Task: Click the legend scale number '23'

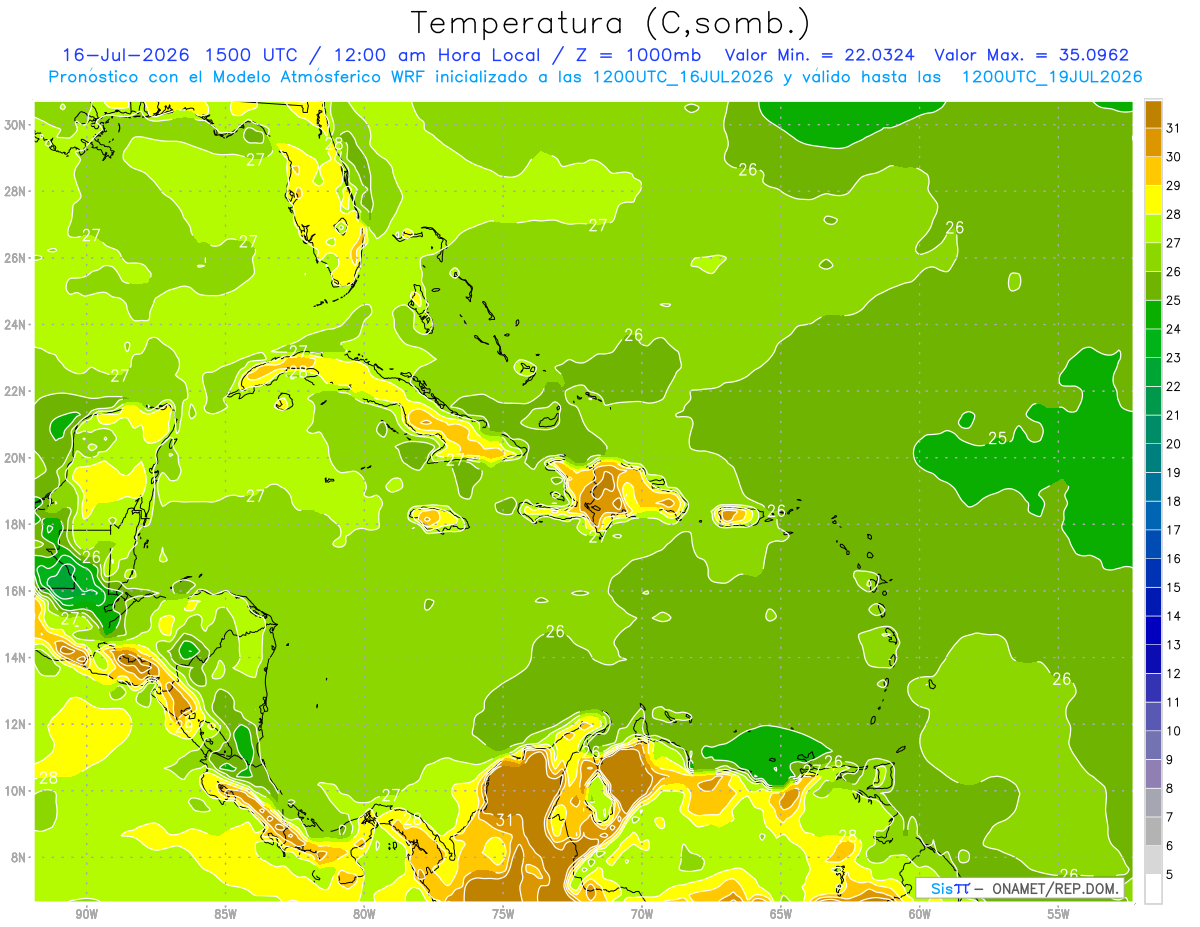Action: pos(1174,358)
